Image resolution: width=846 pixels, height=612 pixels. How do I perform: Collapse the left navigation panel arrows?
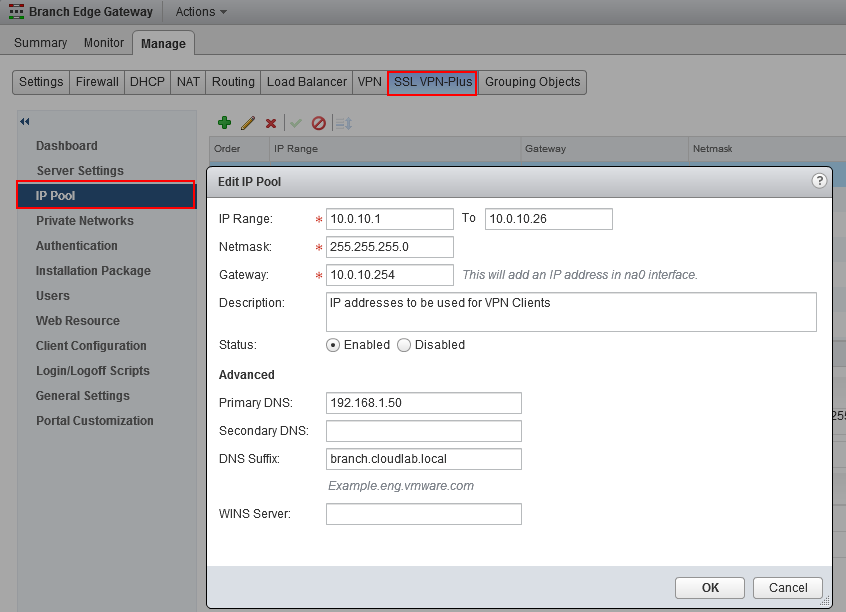pos(25,121)
